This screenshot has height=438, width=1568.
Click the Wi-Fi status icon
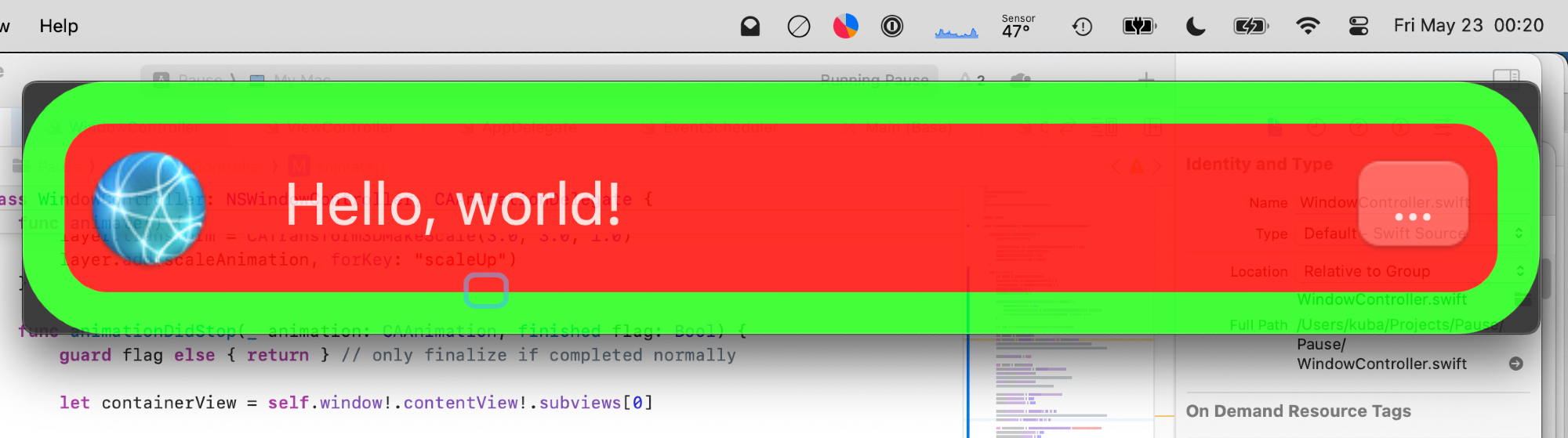pos(1307,27)
